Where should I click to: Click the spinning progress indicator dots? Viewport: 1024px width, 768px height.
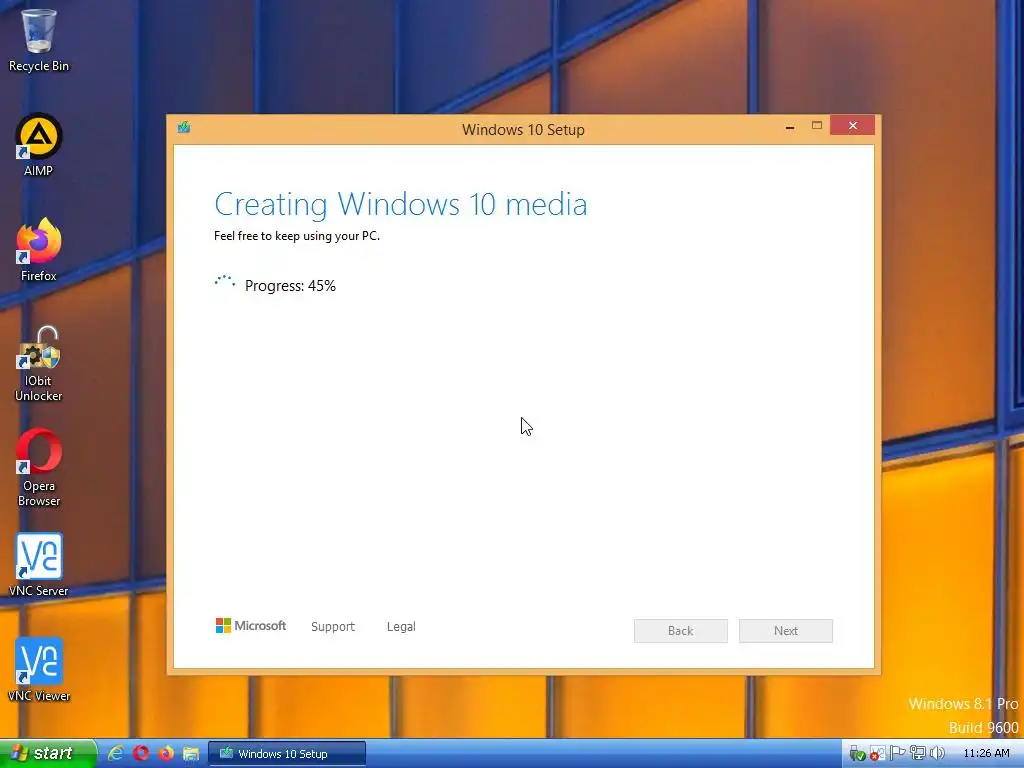click(x=225, y=283)
